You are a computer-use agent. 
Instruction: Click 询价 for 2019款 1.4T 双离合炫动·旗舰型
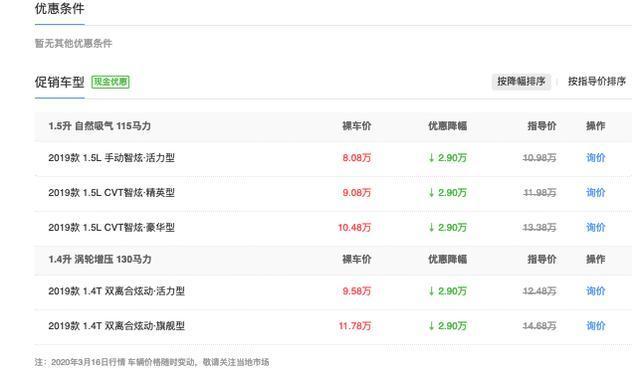(x=596, y=326)
